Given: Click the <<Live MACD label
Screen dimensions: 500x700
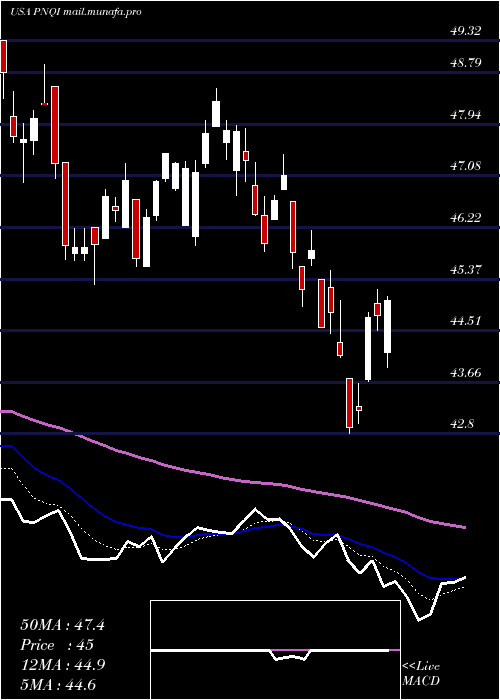Looking at the screenshot, I should [421, 674].
